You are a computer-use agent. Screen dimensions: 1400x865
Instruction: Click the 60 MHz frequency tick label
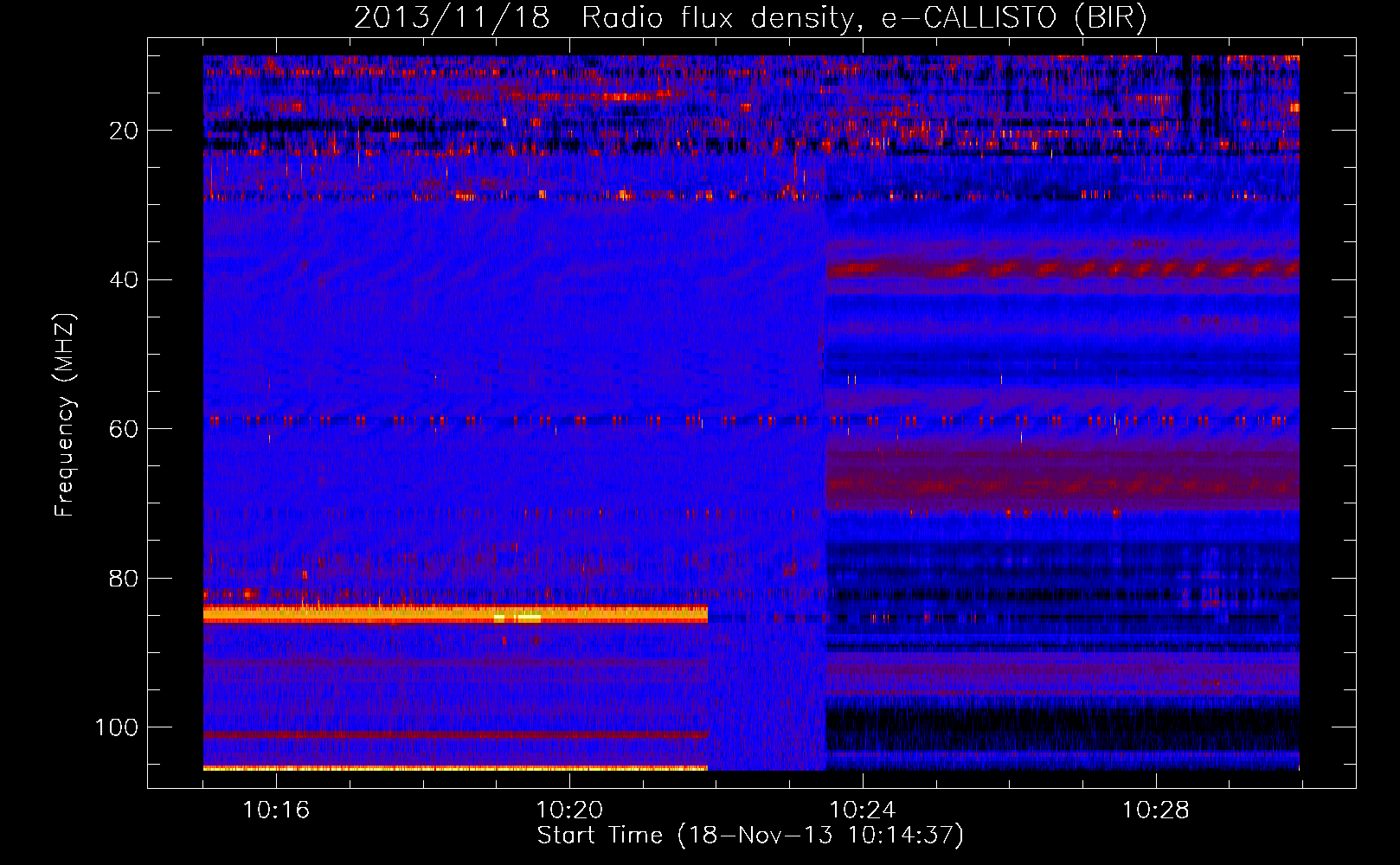[125, 430]
